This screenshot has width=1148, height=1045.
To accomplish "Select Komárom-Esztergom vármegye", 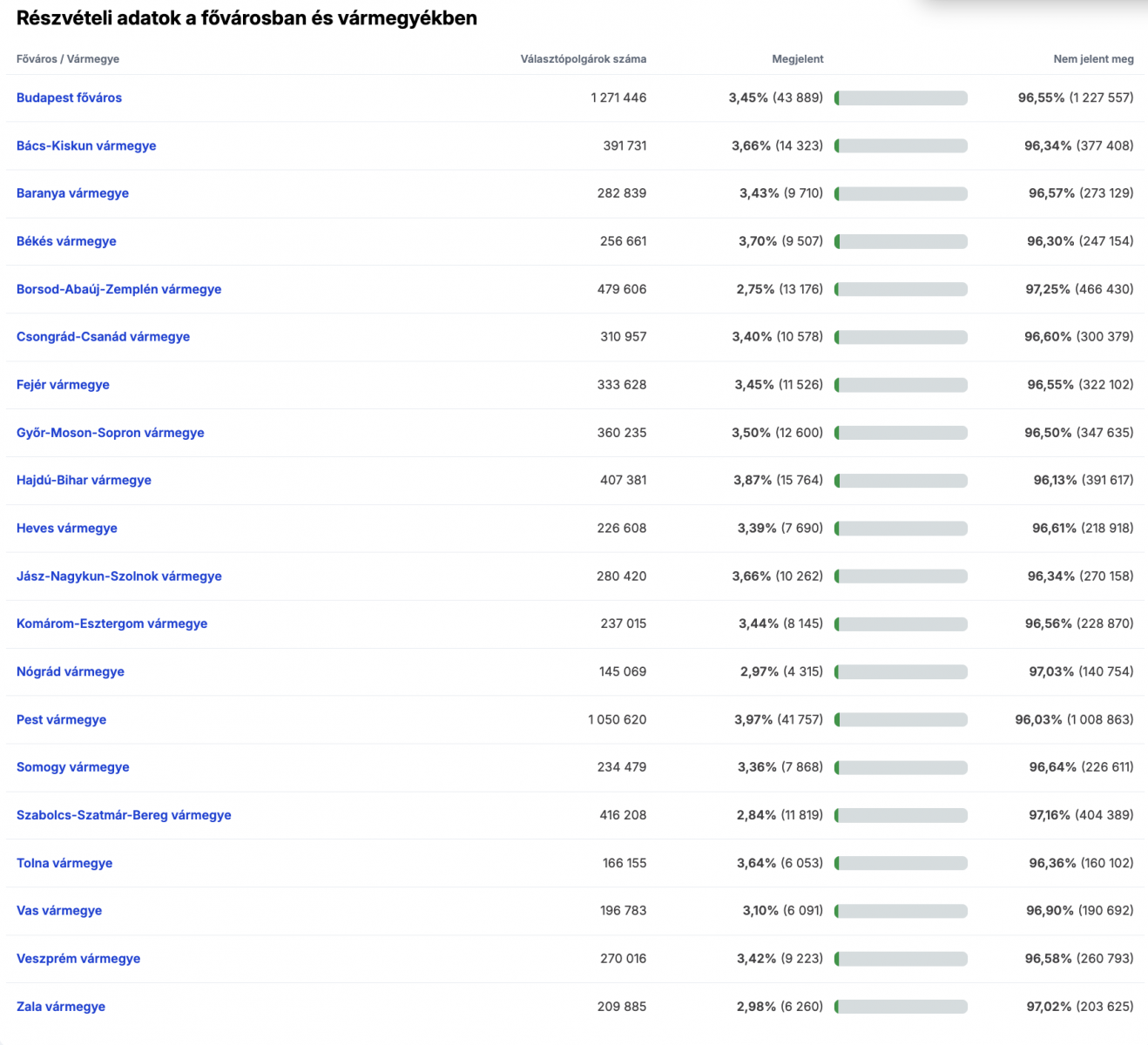I will tap(111, 624).
